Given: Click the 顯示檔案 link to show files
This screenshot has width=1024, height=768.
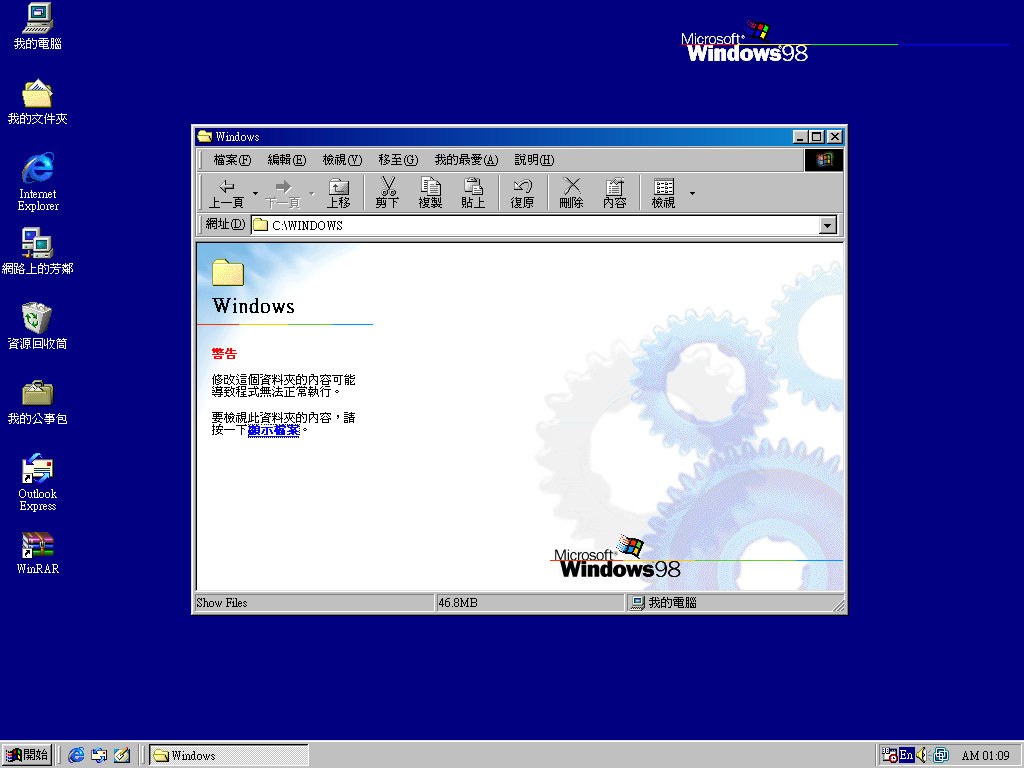Looking at the screenshot, I should coord(274,430).
